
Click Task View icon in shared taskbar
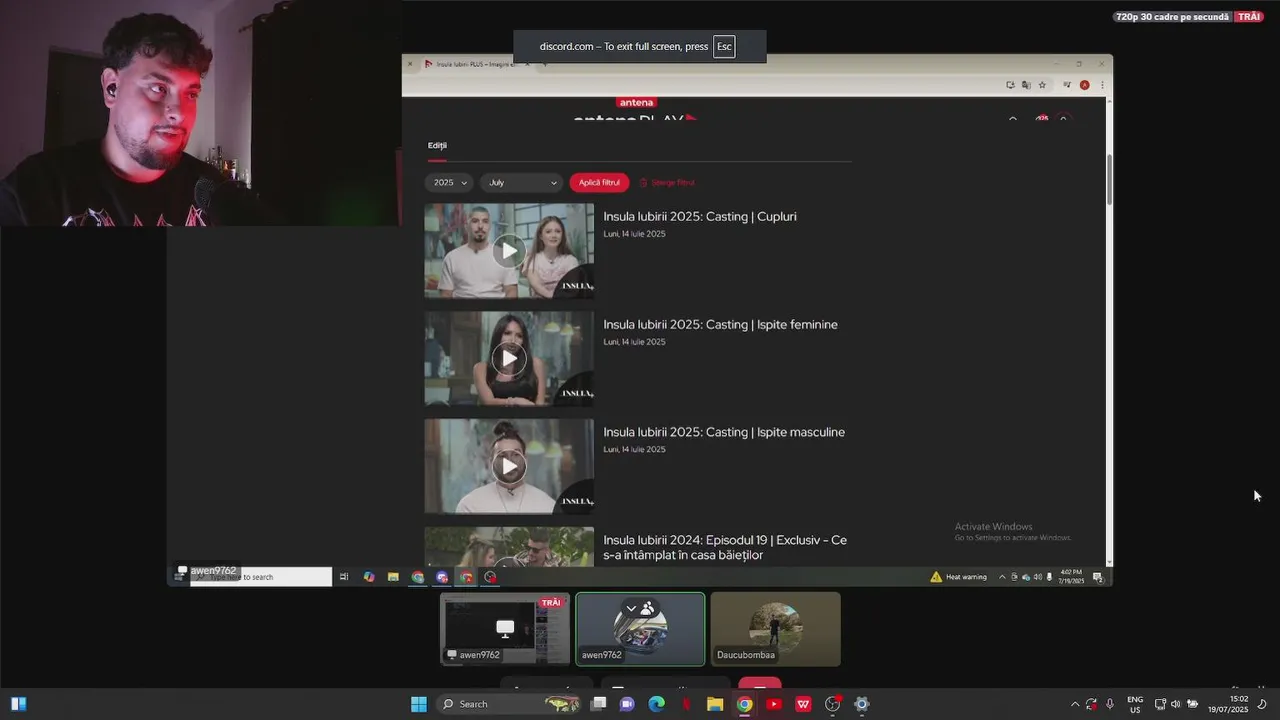[x=344, y=577]
